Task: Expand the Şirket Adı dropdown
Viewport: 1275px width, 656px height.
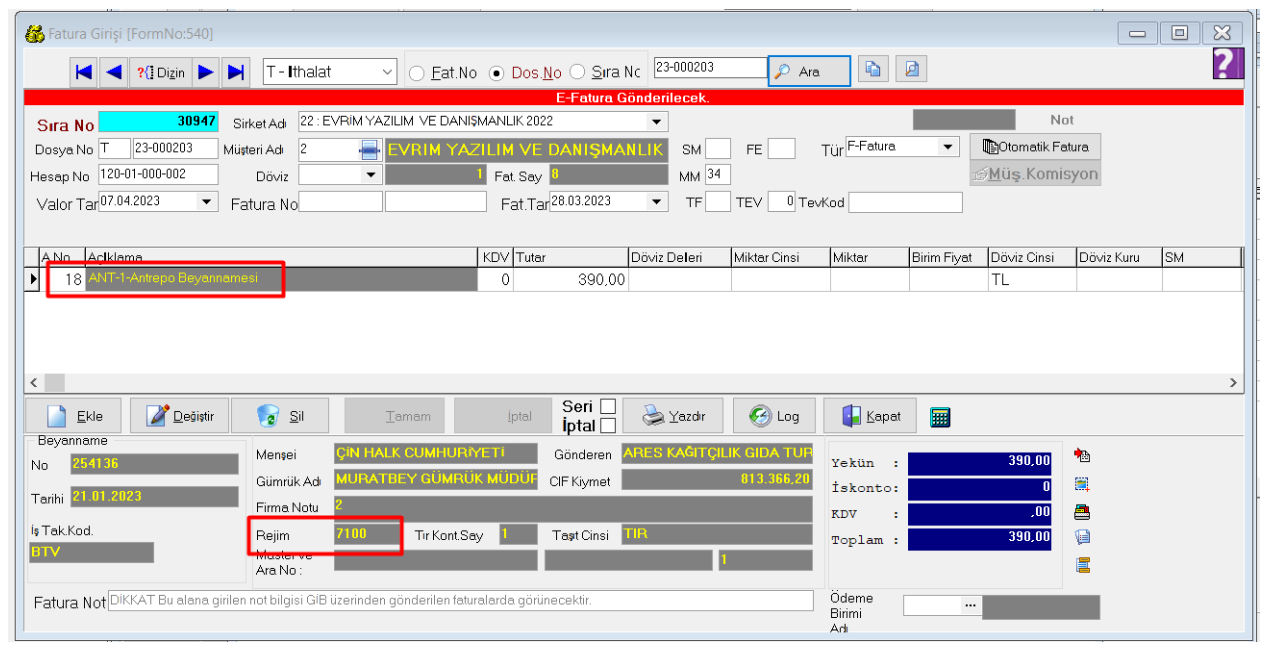Action: tap(656, 122)
